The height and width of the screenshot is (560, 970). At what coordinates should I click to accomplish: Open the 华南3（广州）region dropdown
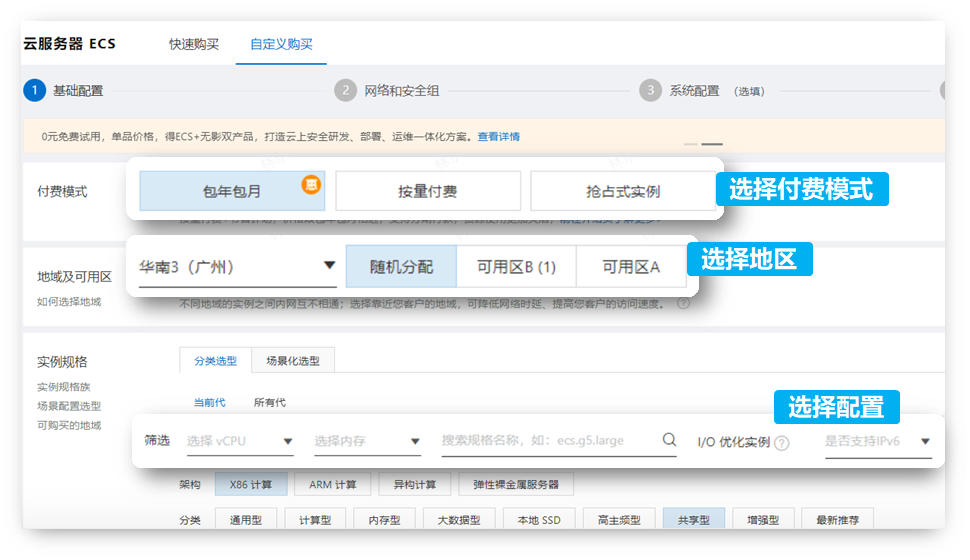(238, 267)
